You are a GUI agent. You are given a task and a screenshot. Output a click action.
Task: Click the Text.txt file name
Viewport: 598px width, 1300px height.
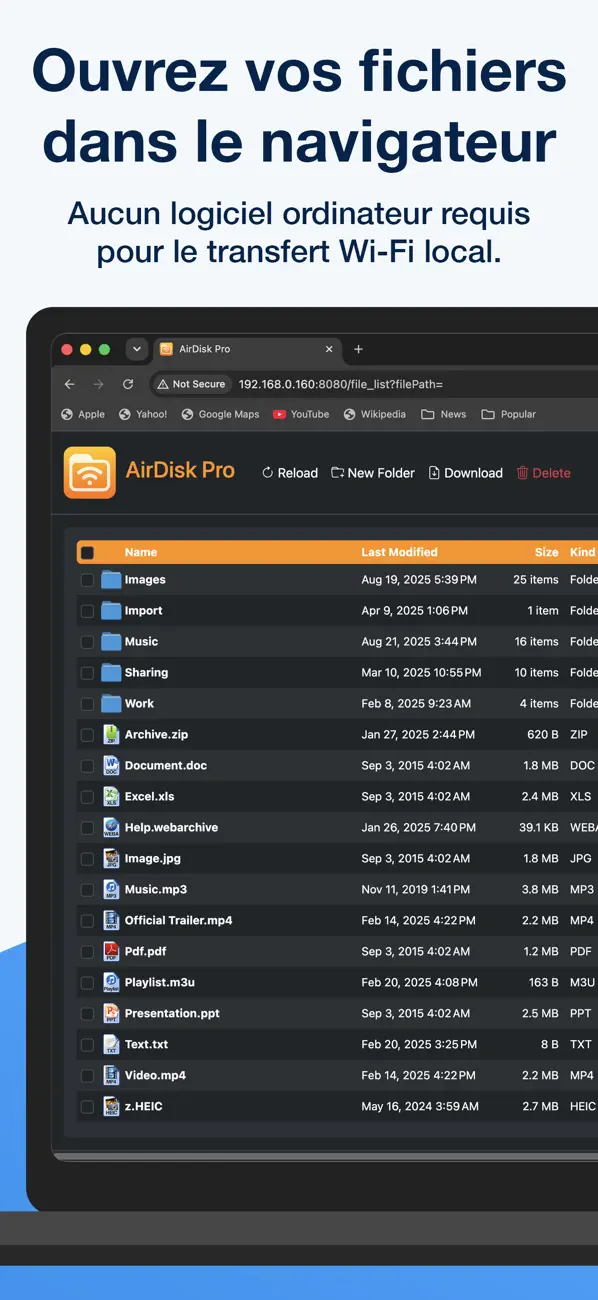(146, 1045)
